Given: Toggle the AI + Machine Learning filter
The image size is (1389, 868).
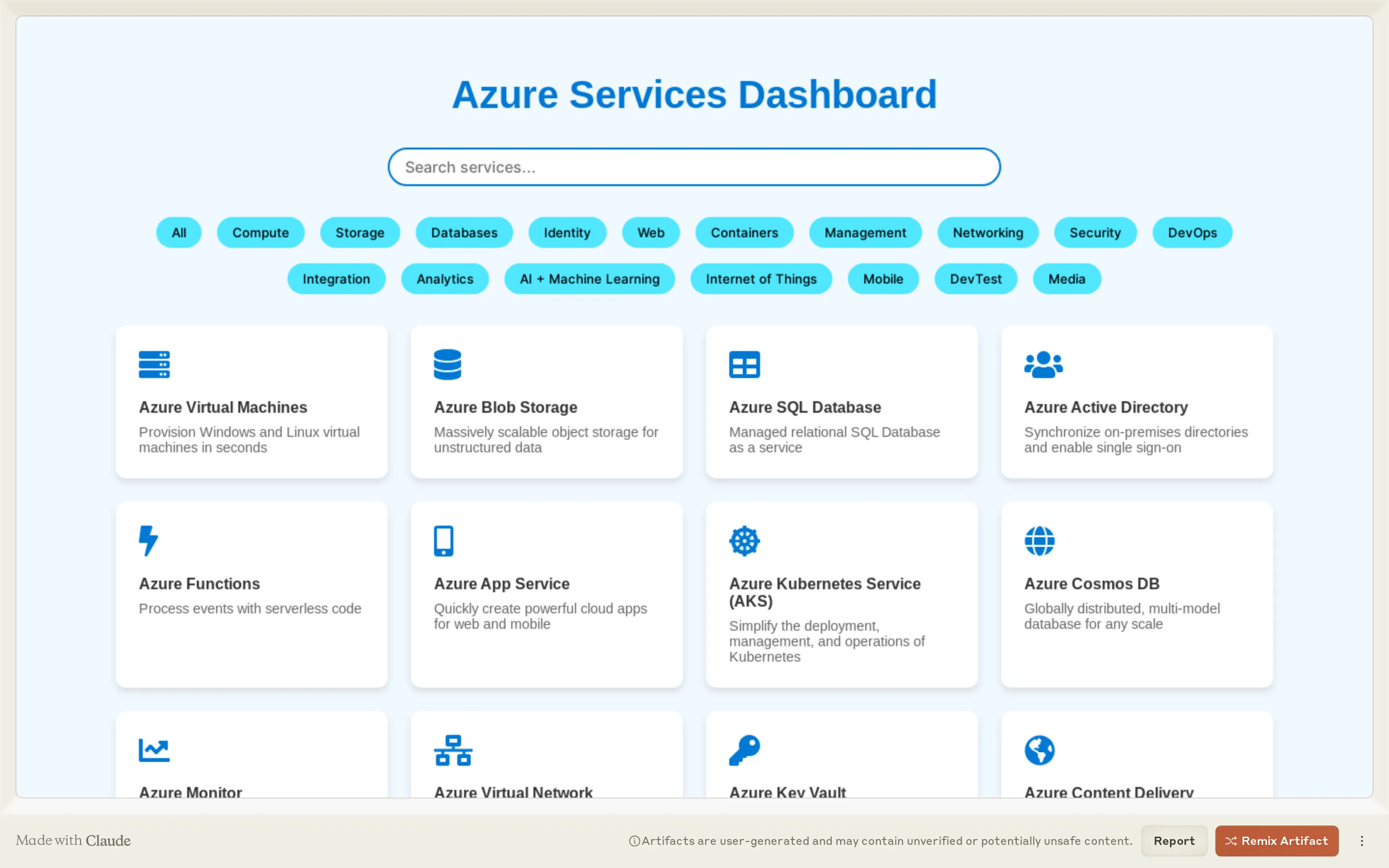Looking at the screenshot, I should (589, 279).
